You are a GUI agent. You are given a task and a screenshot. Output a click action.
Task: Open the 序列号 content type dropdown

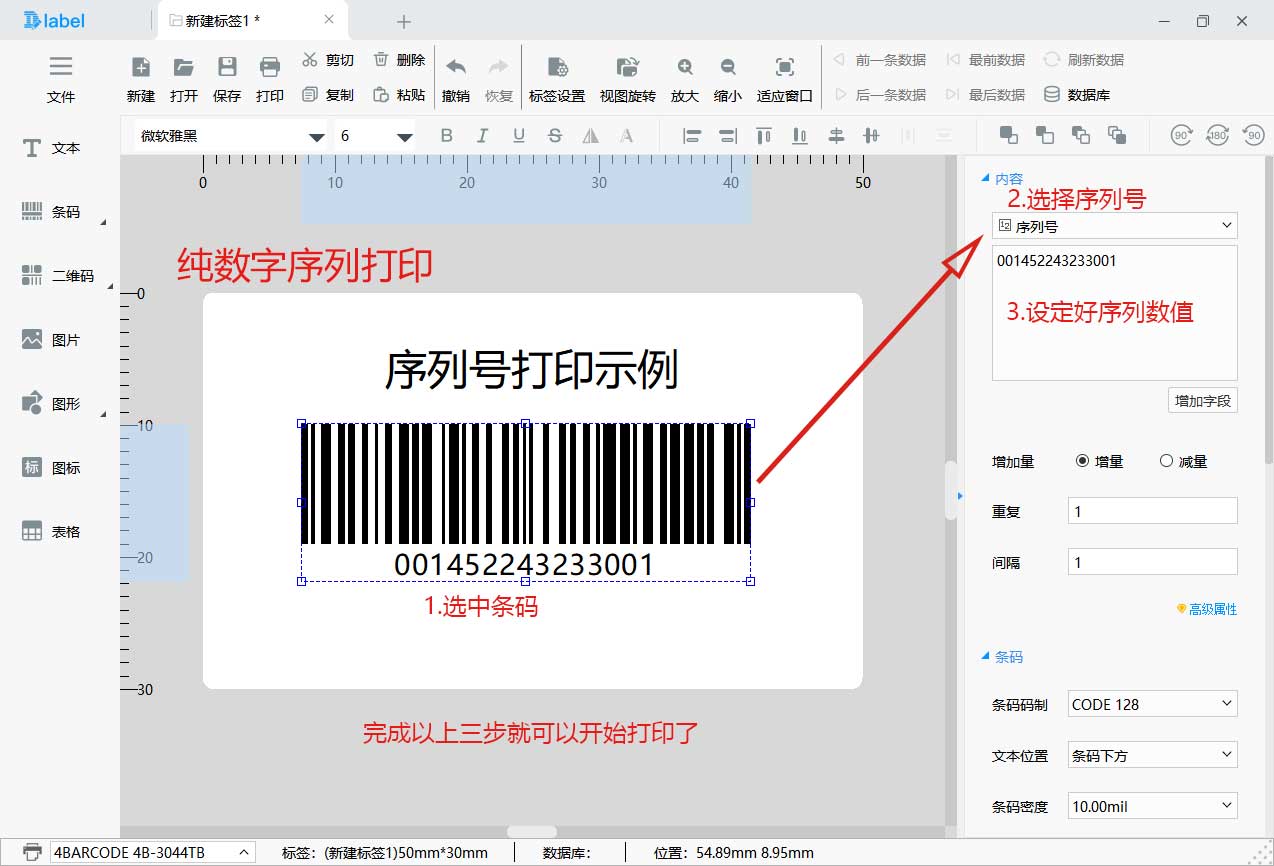pyautogui.click(x=1114, y=226)
